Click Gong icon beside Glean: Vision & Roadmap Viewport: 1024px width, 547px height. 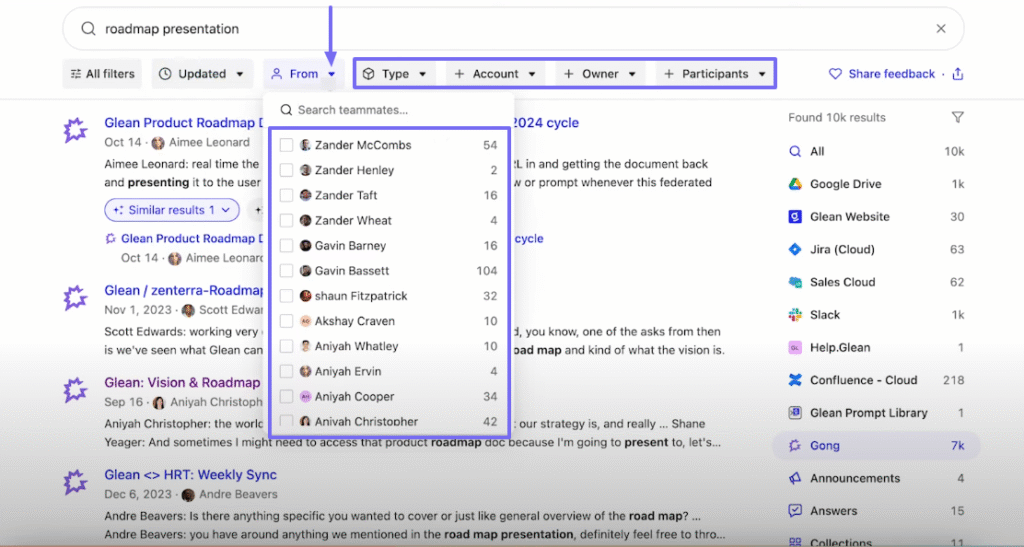[x=75, y=390]
